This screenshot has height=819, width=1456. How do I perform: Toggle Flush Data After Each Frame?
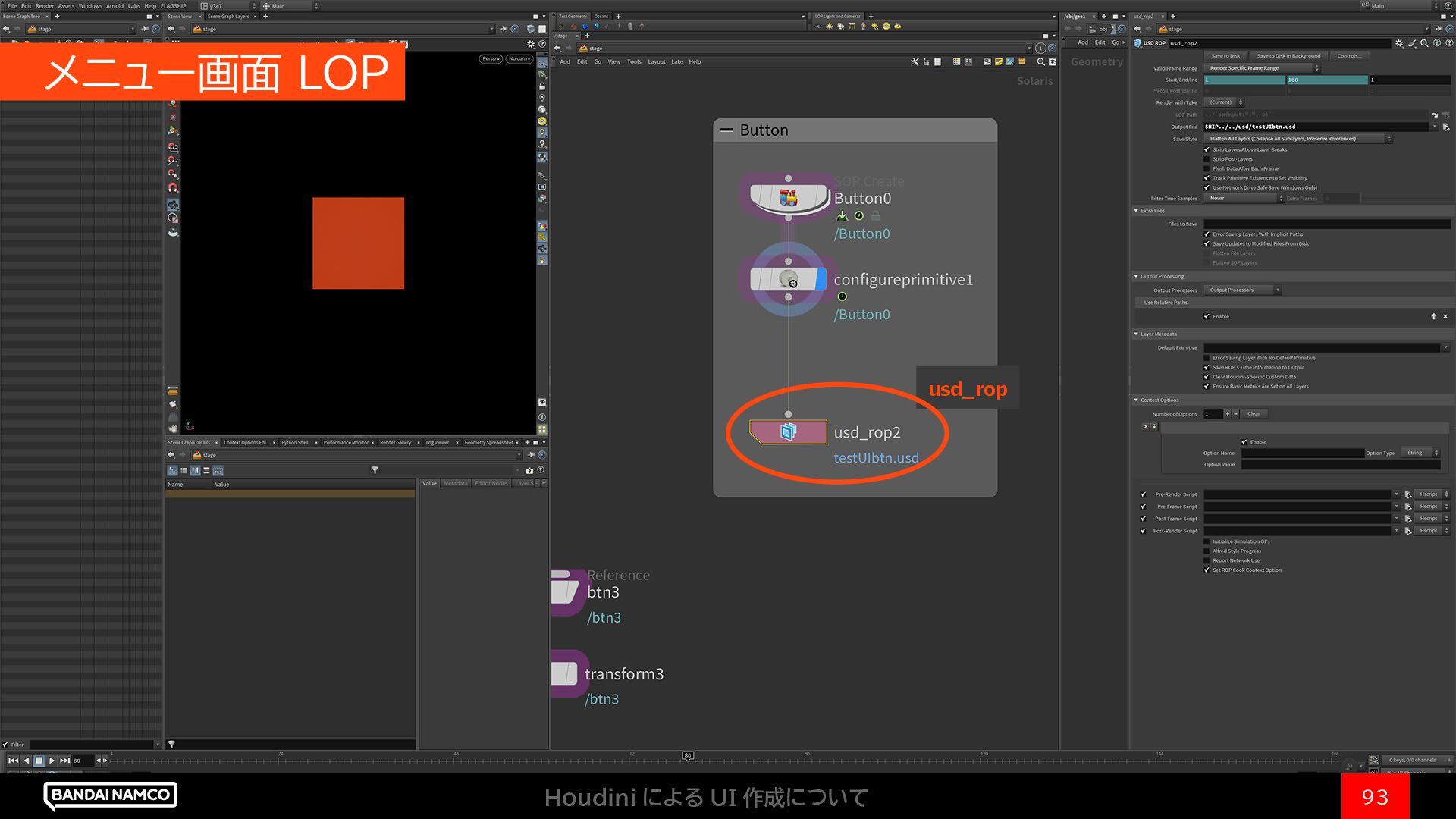click(x=1207, y=168)
